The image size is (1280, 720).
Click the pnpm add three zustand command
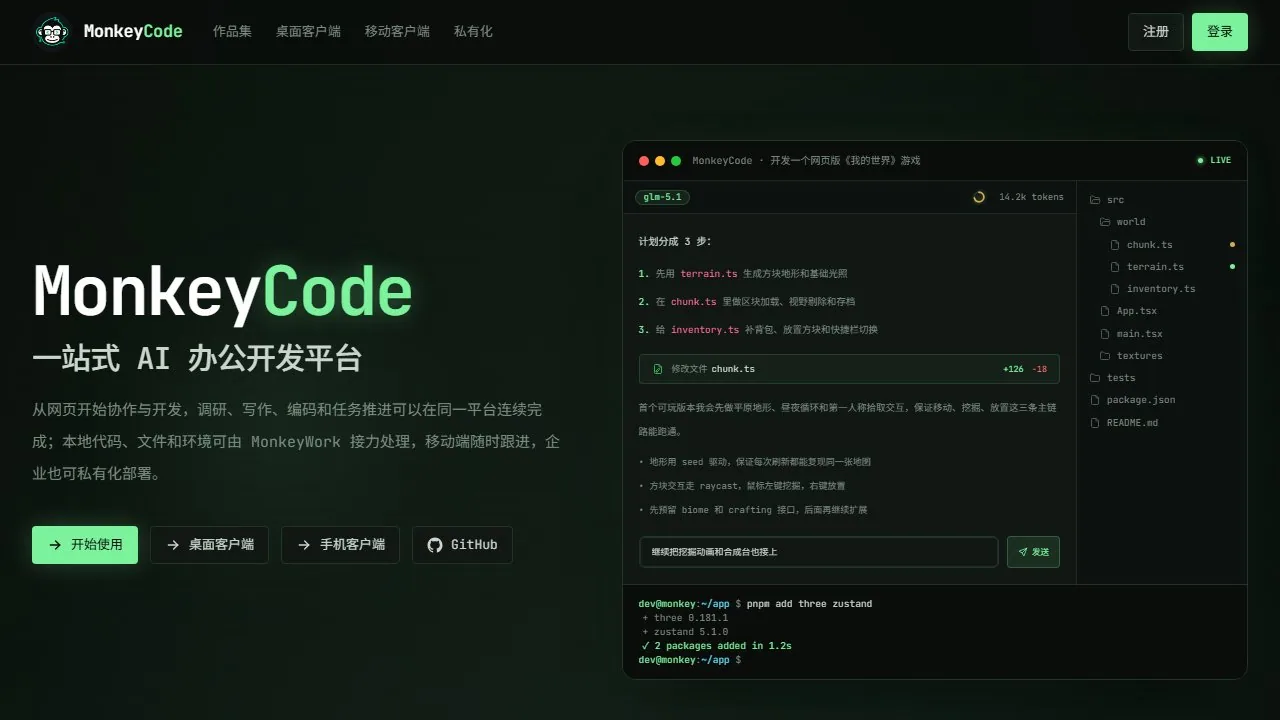pyautogui.click(x=809, y=604)
